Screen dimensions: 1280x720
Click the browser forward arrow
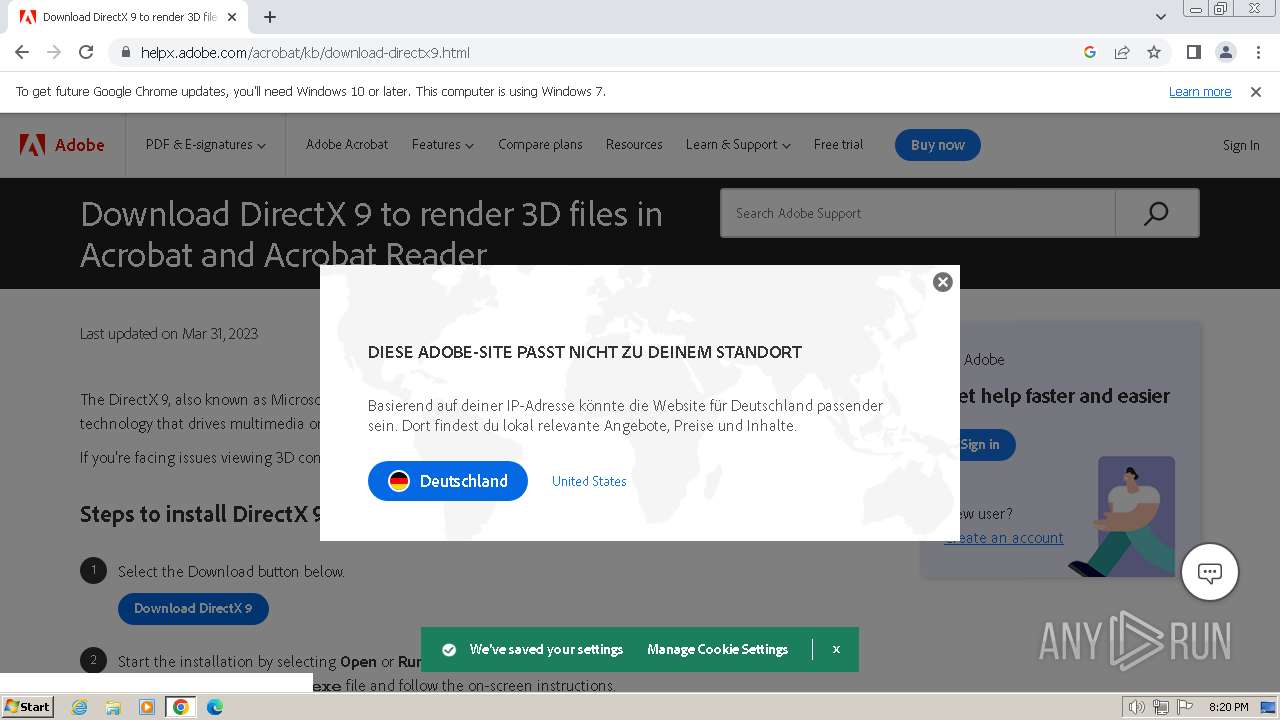(x=54, y=52)
